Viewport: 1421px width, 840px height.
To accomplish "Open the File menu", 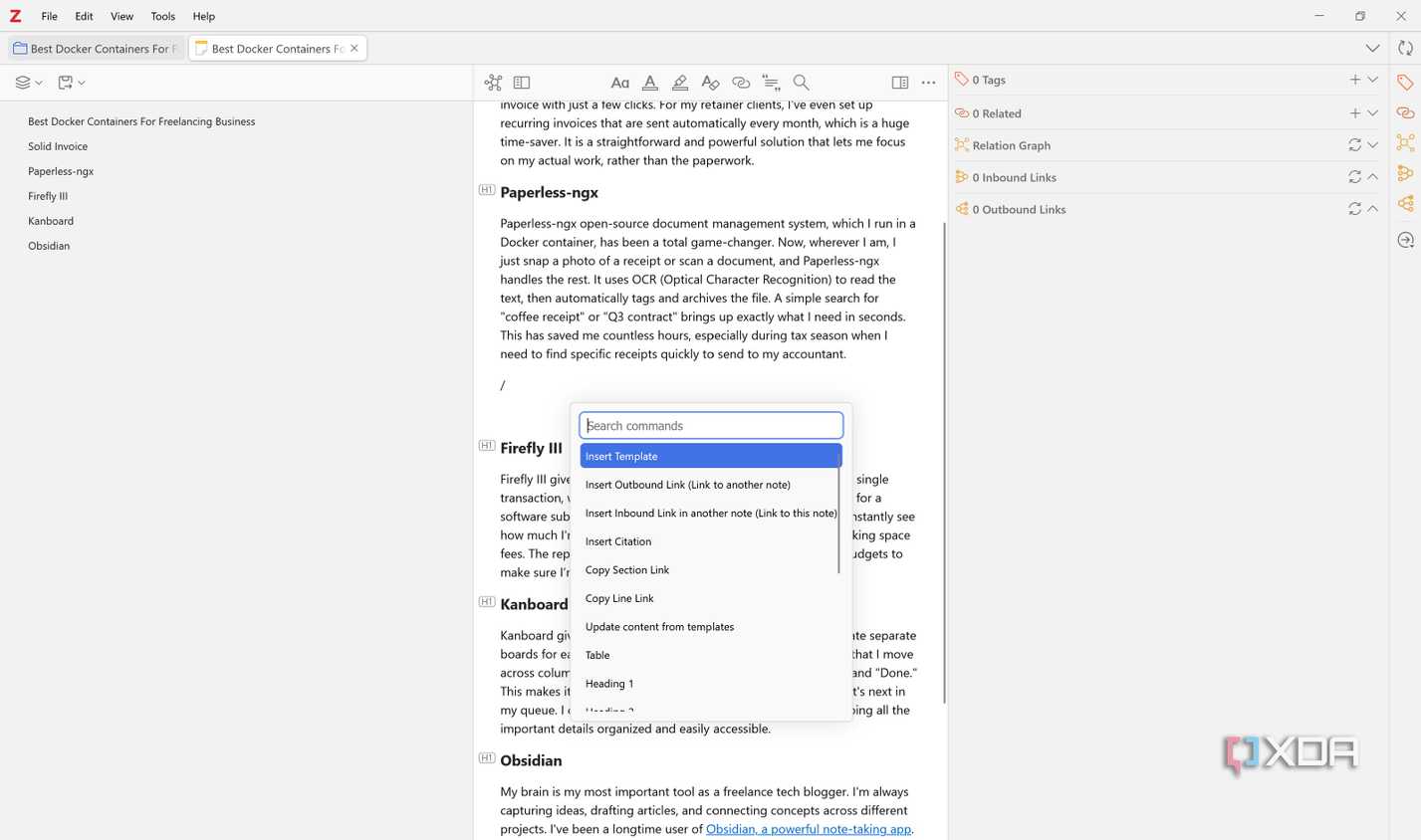I will point(49,16).
